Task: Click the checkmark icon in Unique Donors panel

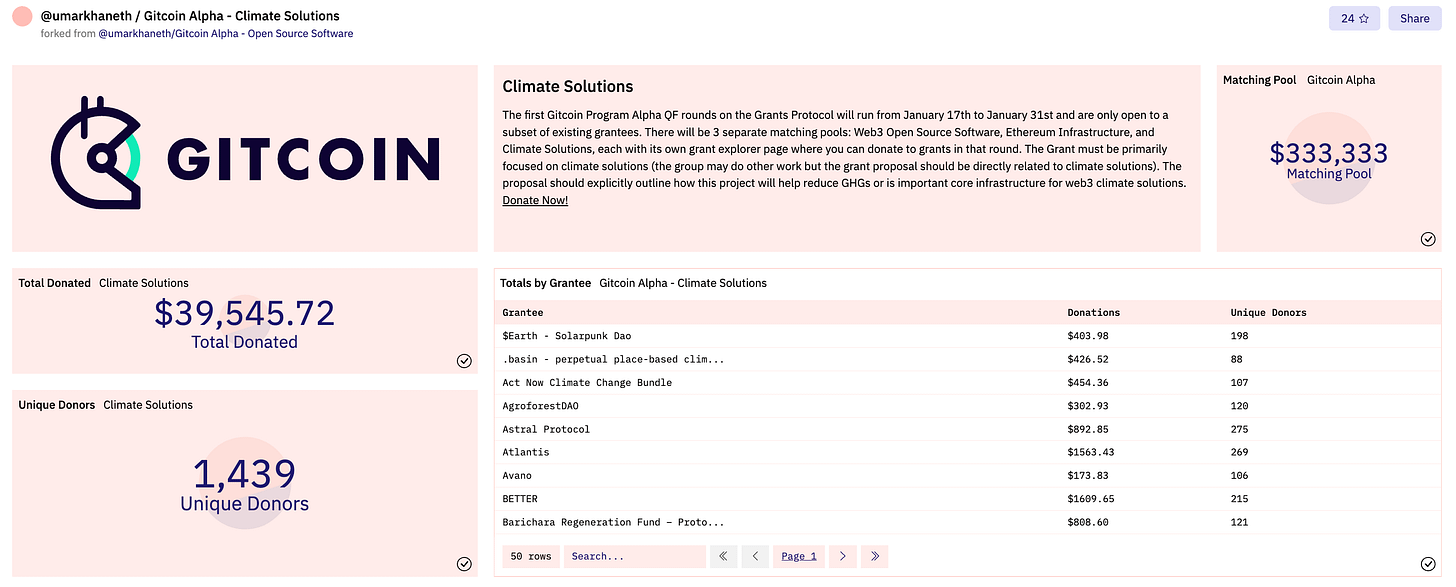Action: click(x=464, y=564)
